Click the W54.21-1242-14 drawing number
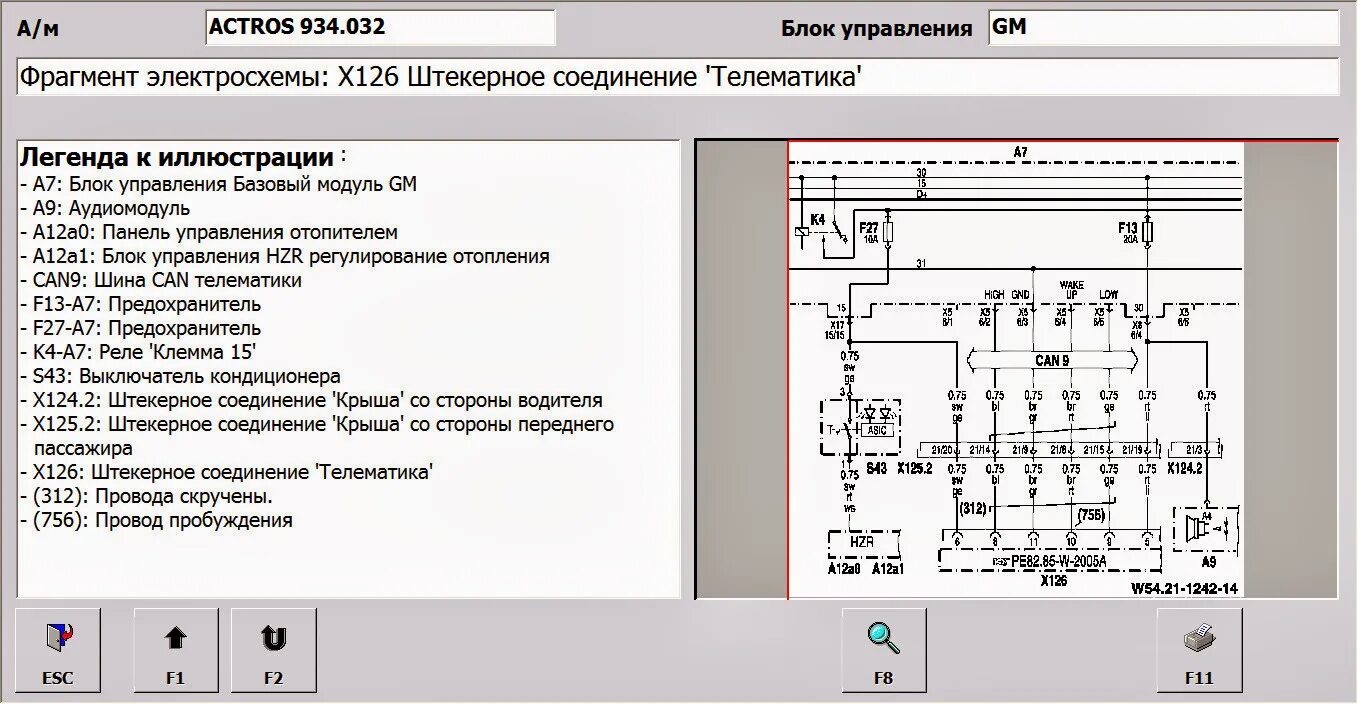1358x704 pixels. [1184, 589]
